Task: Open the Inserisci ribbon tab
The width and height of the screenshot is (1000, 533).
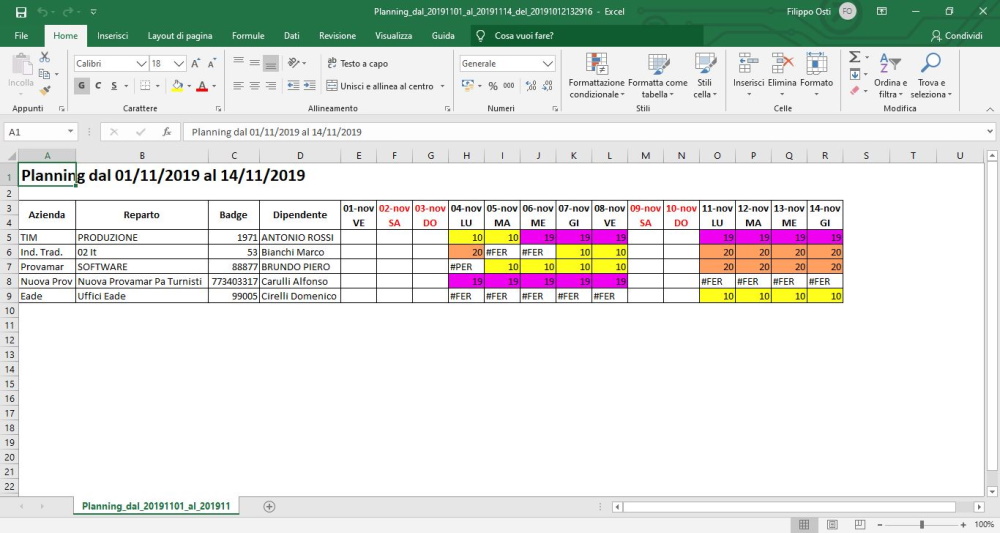Action: pyautogui.click(x=112, y=36)
